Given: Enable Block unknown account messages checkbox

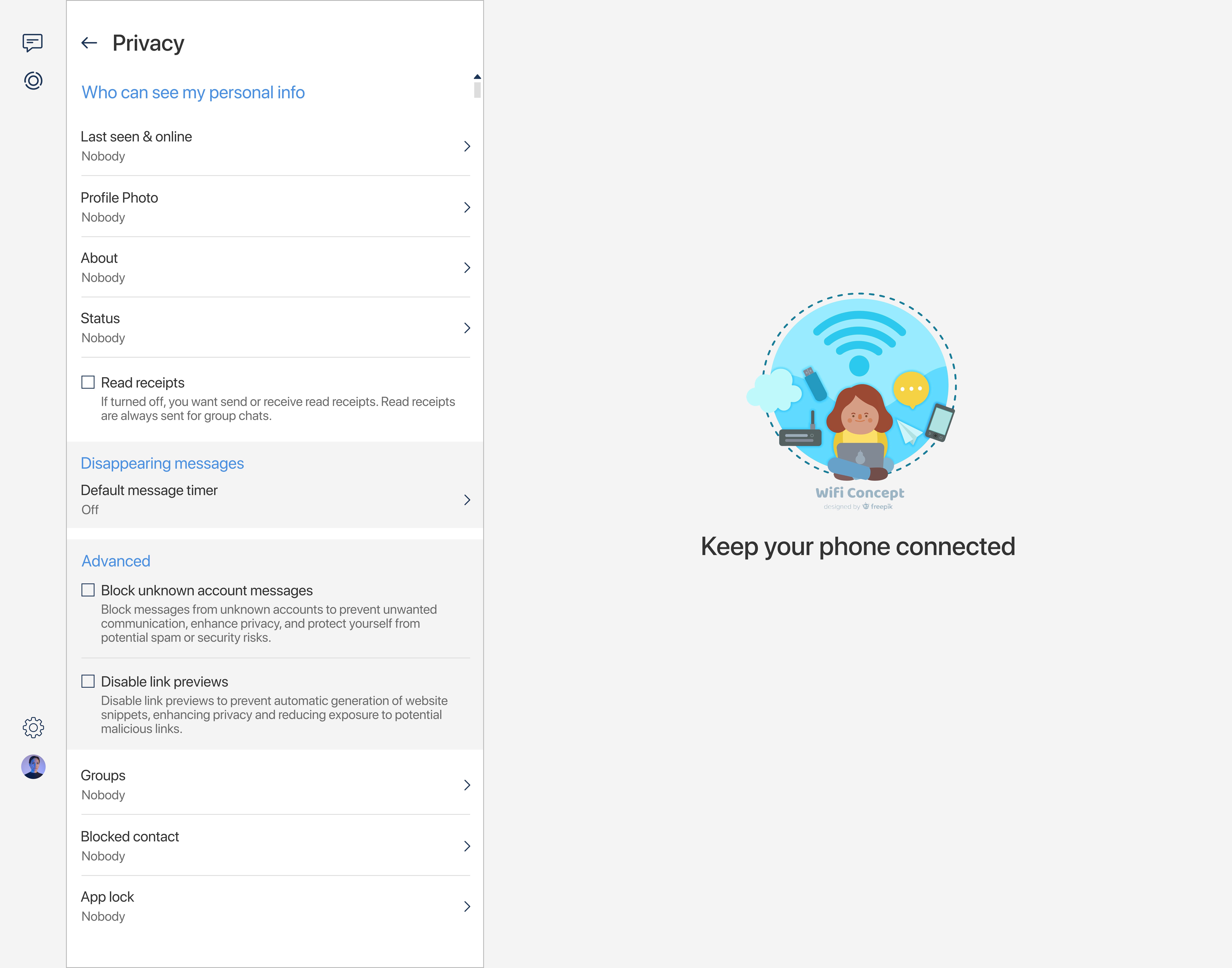Looking at the screenshot, I should point(88,590).
